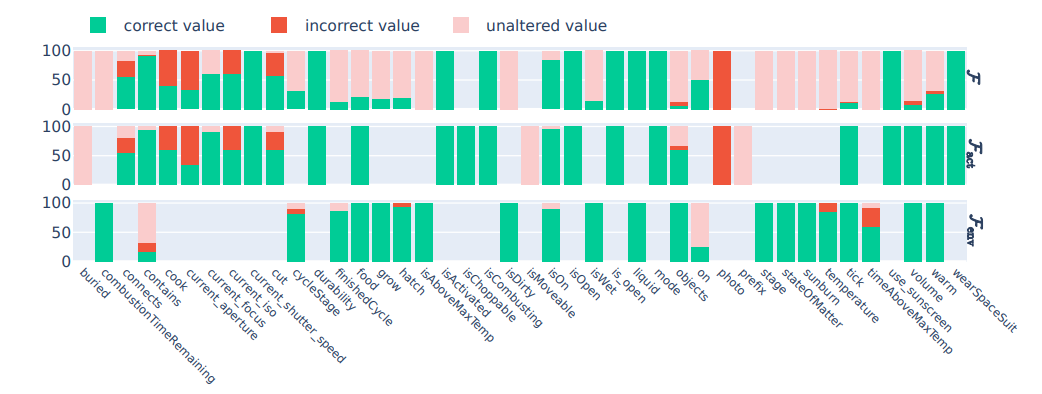The image size is (1042, 394).
Task: Toggle the red incorrect value legend swatch
Action: point(279,25)
